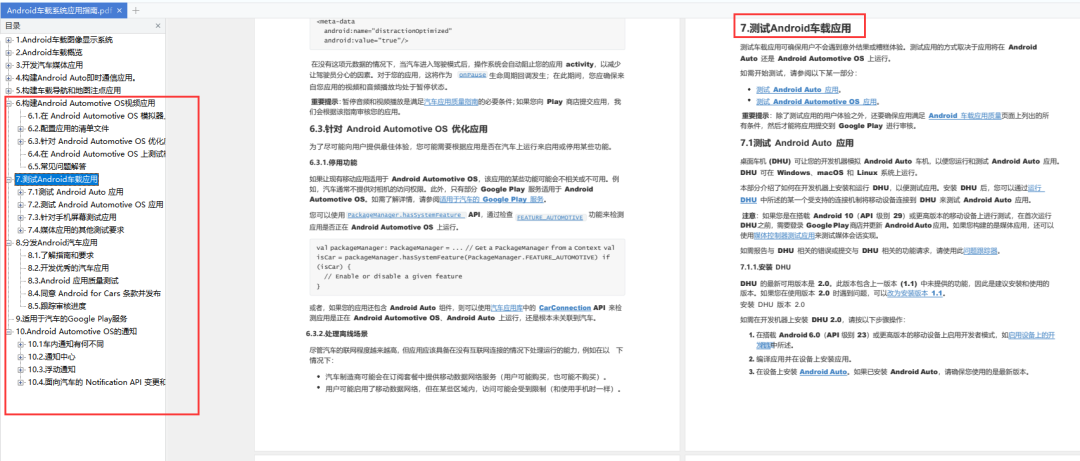Open bookmark 8.5.跟踪审核进度
1080x461 pixels.
tap(56, 306)
